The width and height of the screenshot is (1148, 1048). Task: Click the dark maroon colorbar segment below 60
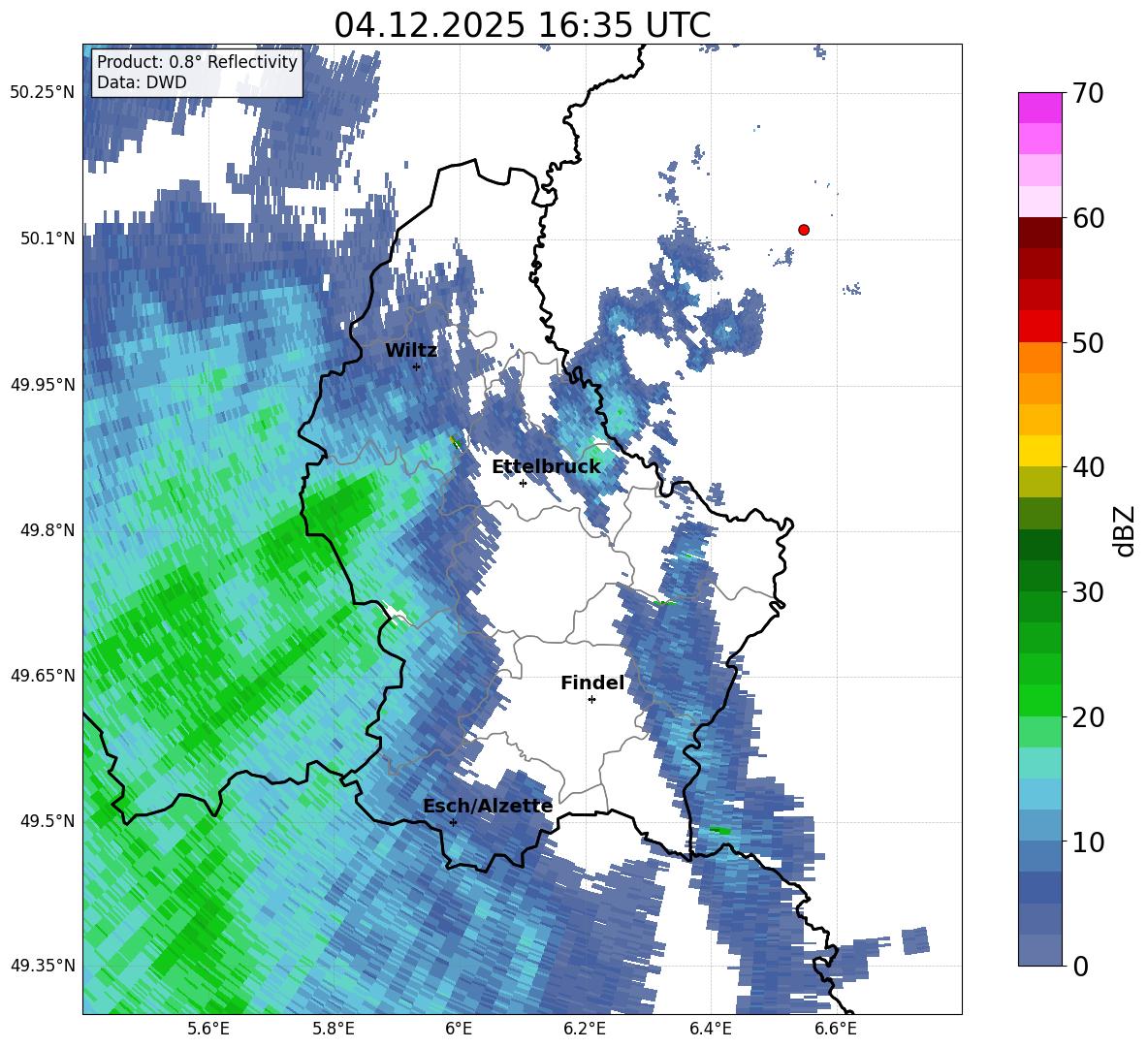click(x=1039, y=233)
